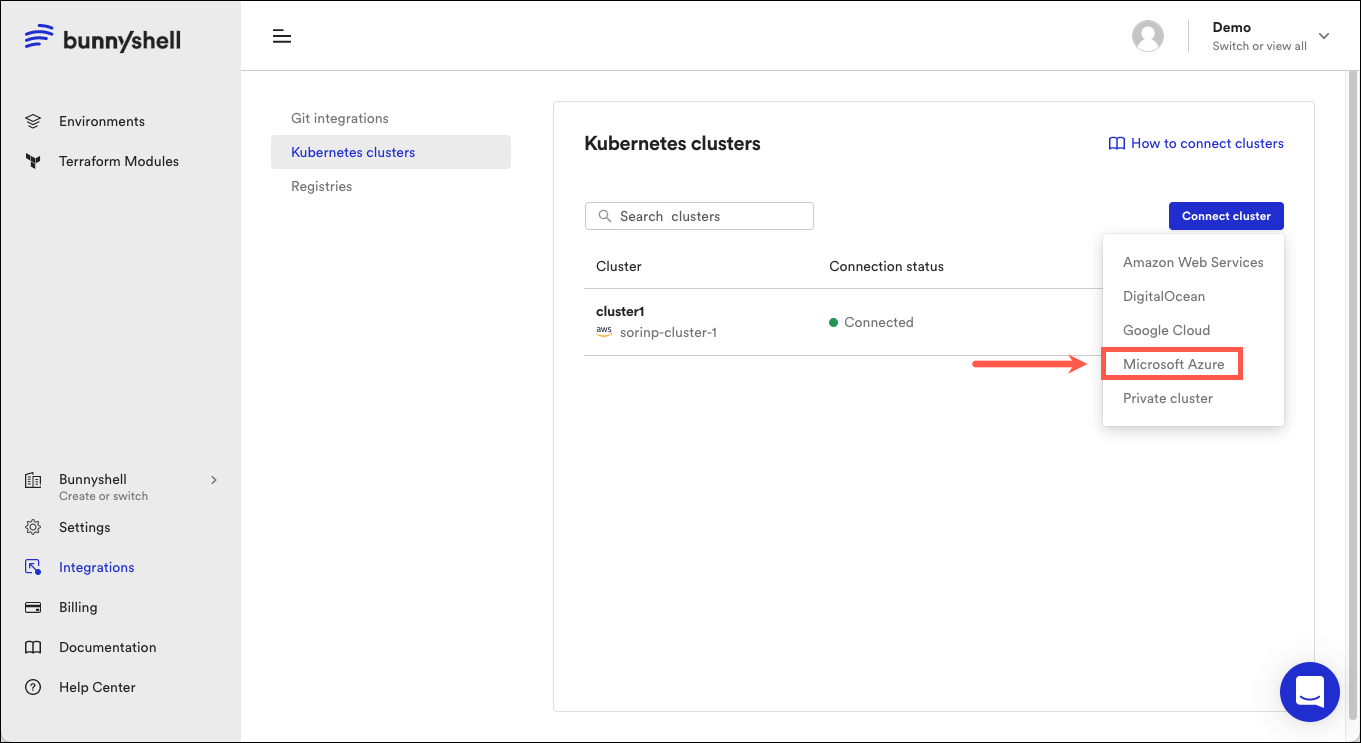The height and width of the screenshot is (743, 1361).
Task: Click the Bunnyshell organization building icon
Action: click(x=33, y=480)
